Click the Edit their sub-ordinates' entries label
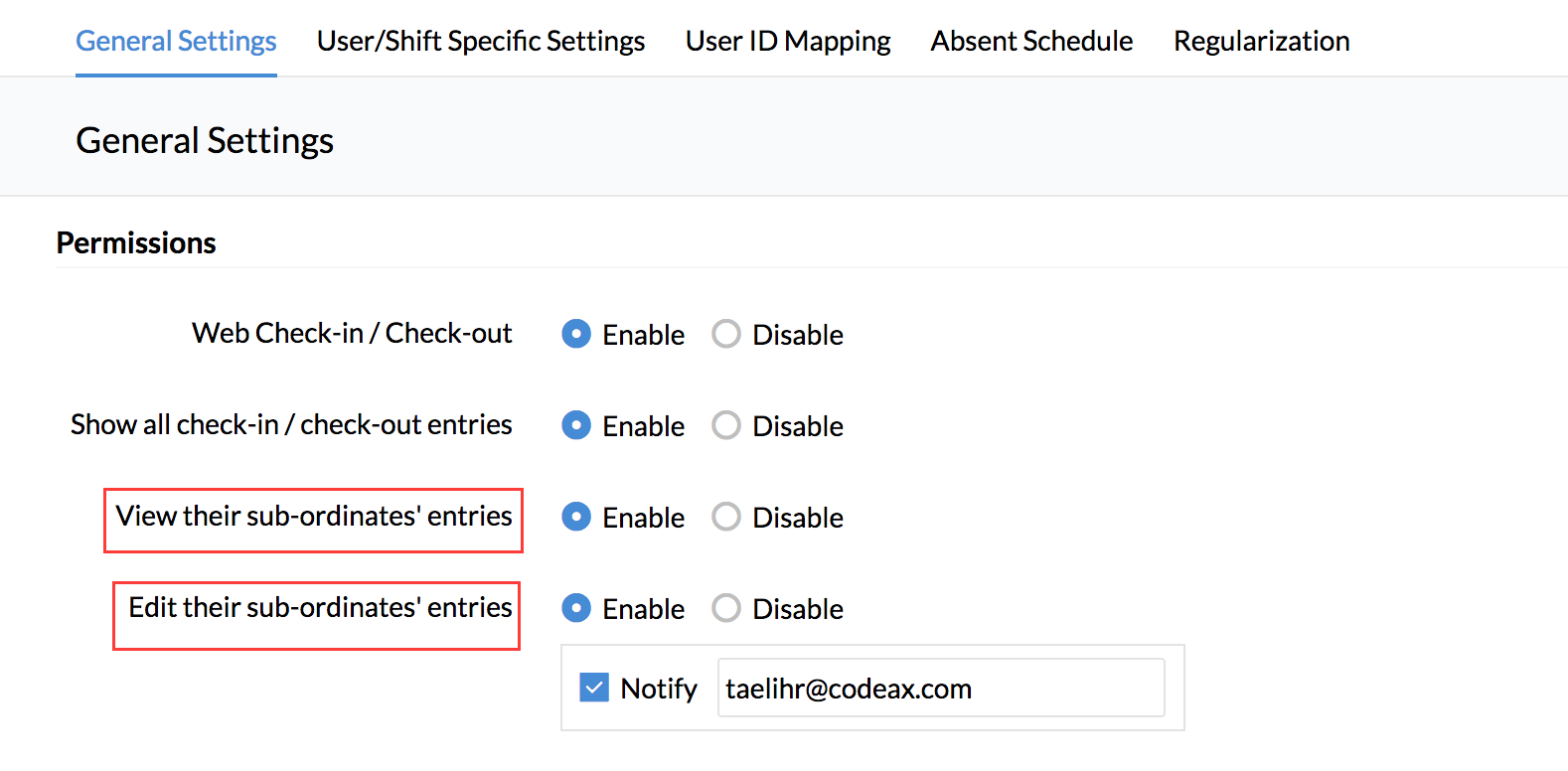 coord(320,607)
